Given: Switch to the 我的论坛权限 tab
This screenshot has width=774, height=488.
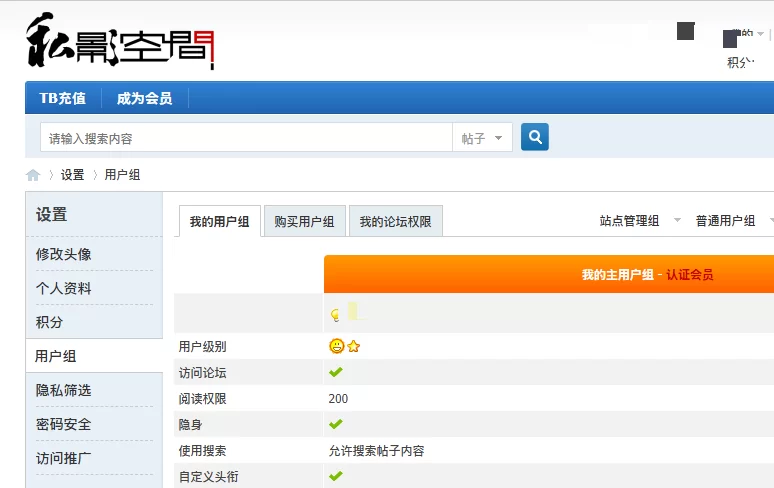Looking at the screenshot, I should coord(395,222).
